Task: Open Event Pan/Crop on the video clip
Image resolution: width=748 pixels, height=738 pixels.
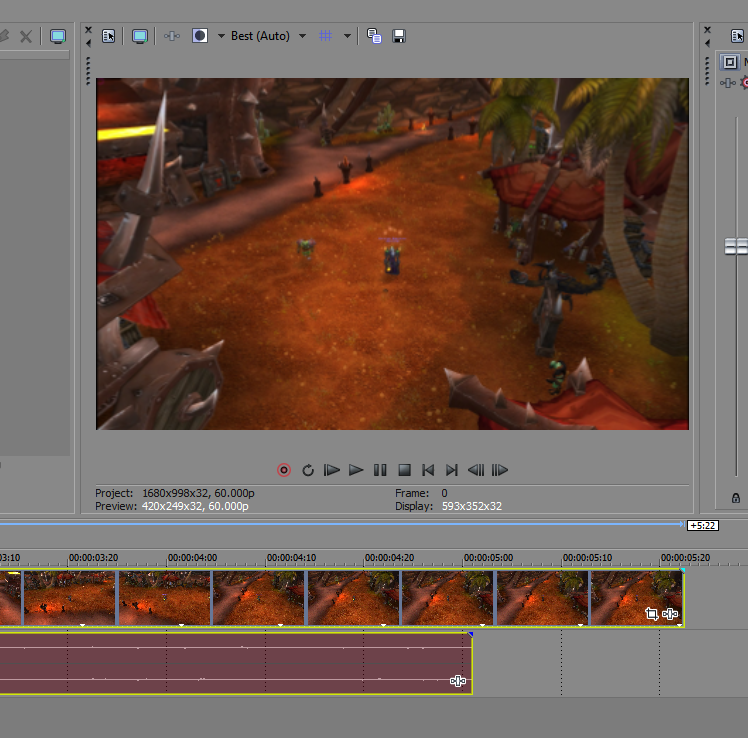Action: pyautogui.click(x=652, y=614)
